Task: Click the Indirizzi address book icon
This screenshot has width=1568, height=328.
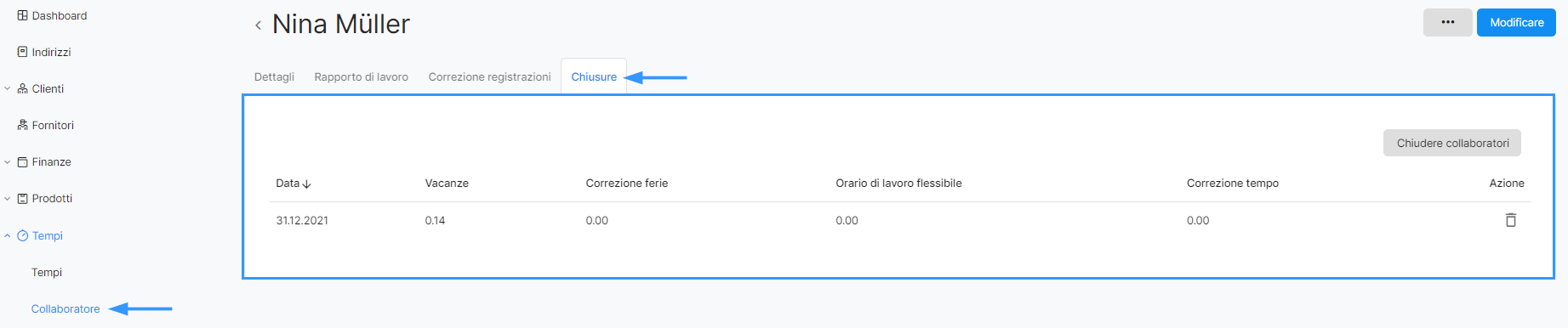Action: point(23,52)
